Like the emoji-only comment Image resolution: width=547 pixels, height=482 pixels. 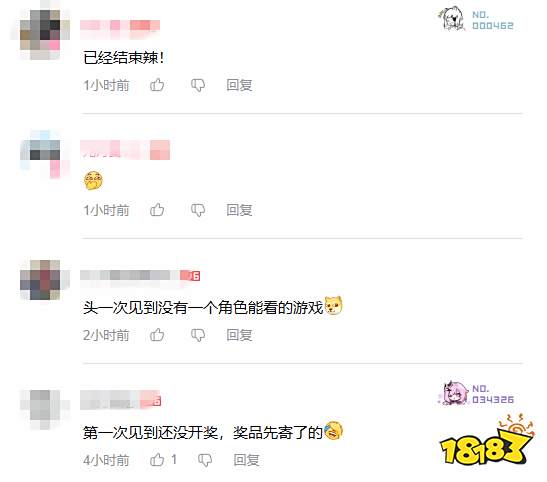click(157, 210)
